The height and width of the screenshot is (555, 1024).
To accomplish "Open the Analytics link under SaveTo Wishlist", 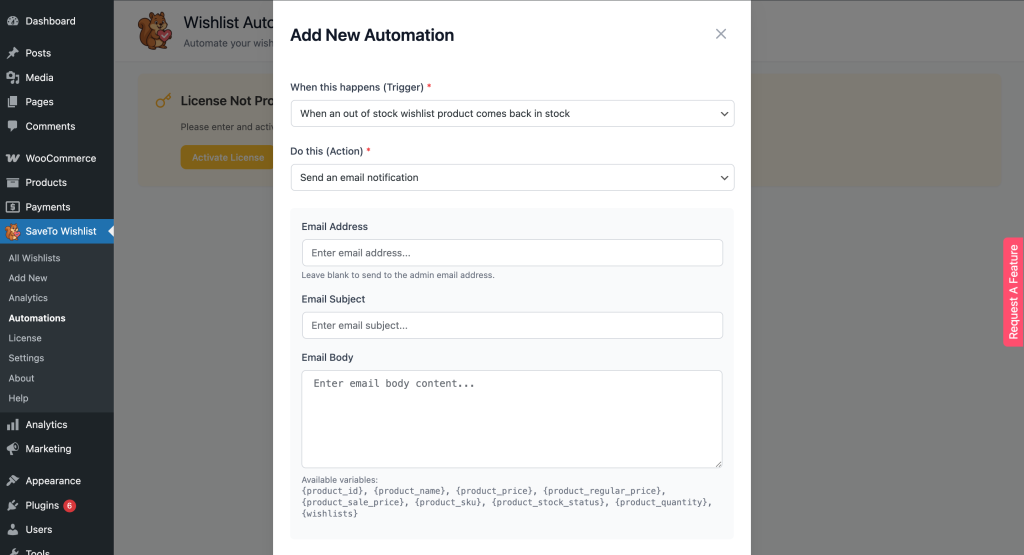I will click(28, 298).
